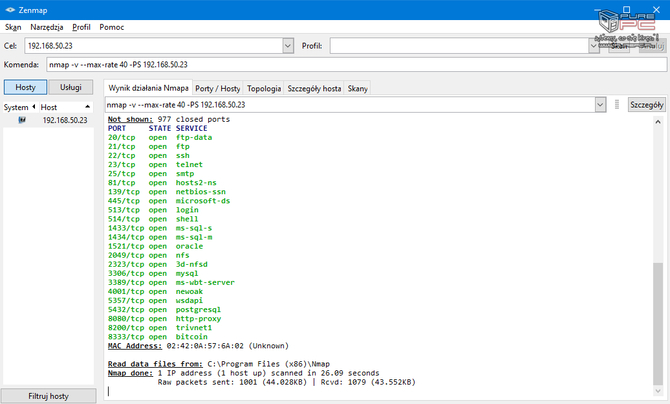This screenshot has width=670, height=404.
Task: Click the 3306/tcp mysql line
Action: (x=153, y=273)
